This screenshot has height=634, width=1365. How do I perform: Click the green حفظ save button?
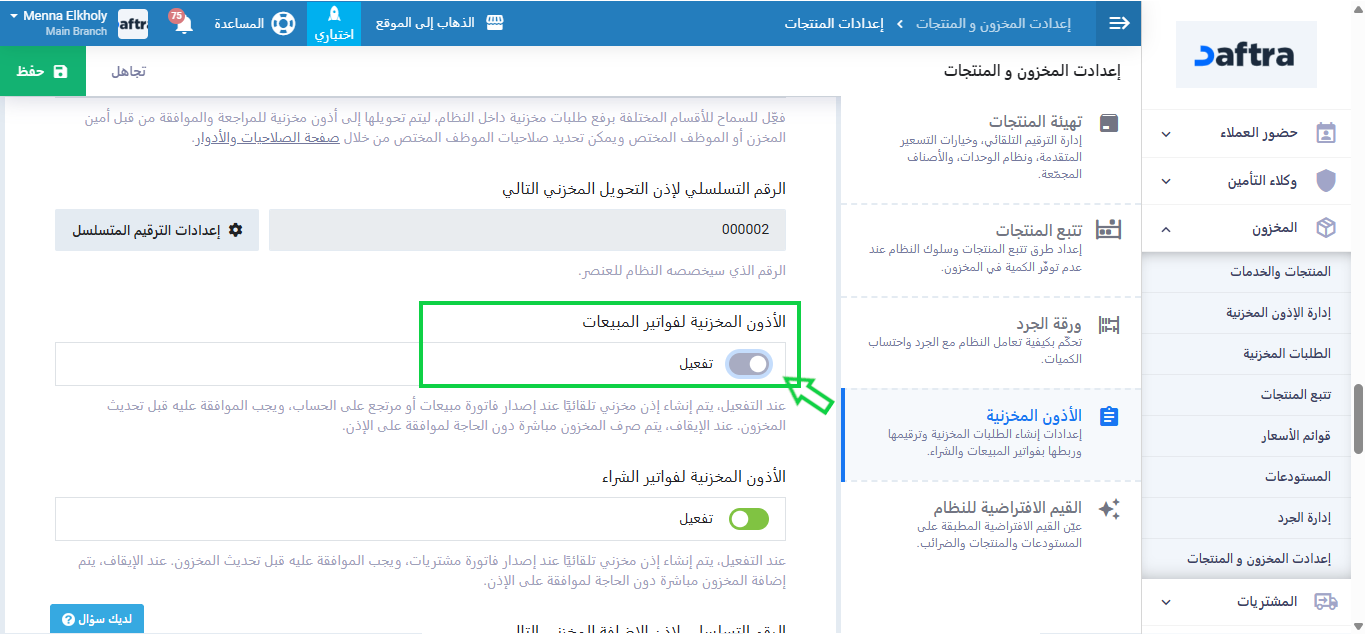pyautogui.click(x=43, y=71)
